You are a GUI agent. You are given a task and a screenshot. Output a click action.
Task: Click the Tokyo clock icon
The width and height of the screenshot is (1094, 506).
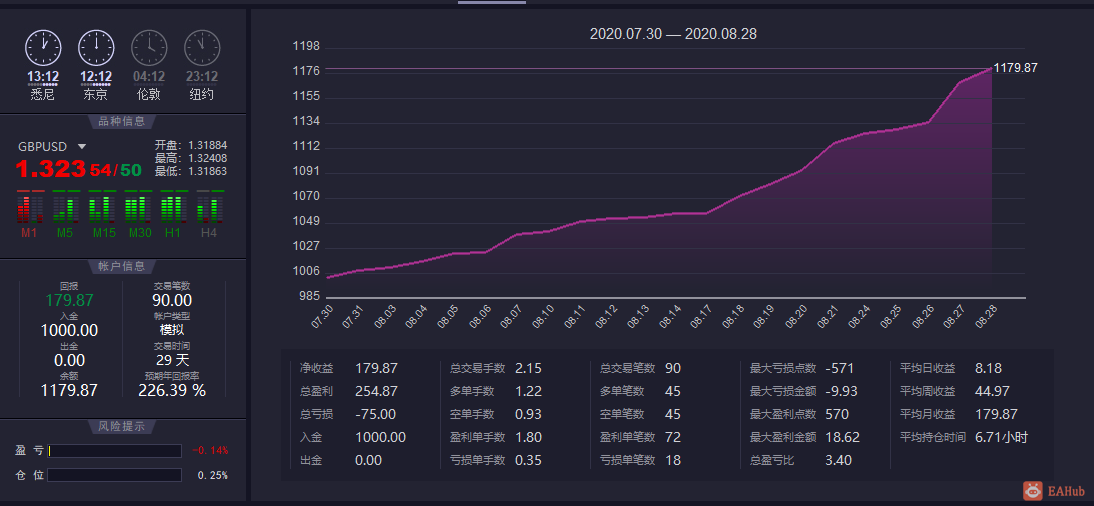(x=96, y=47)
